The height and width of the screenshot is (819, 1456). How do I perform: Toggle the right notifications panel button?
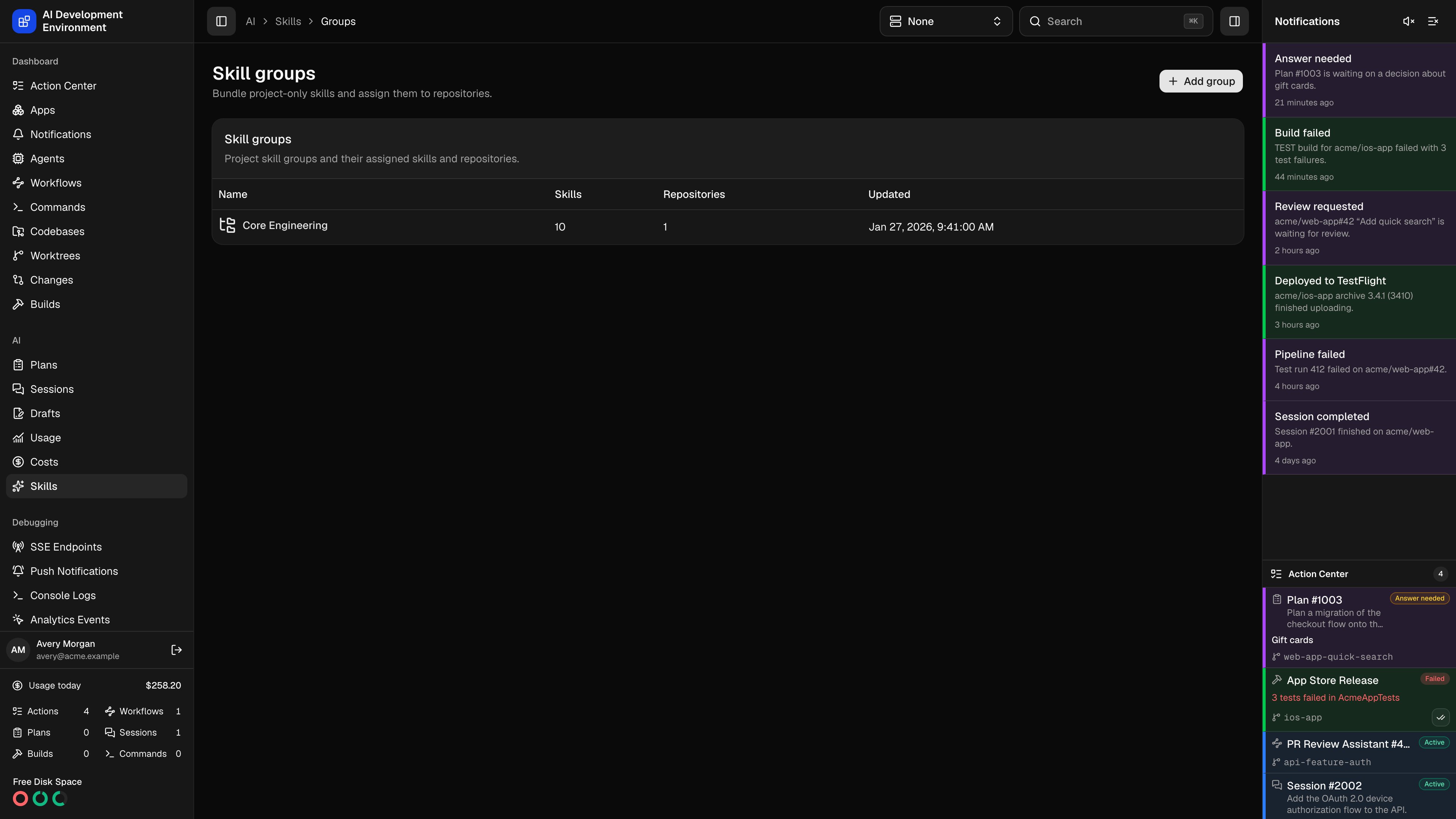1234,22
